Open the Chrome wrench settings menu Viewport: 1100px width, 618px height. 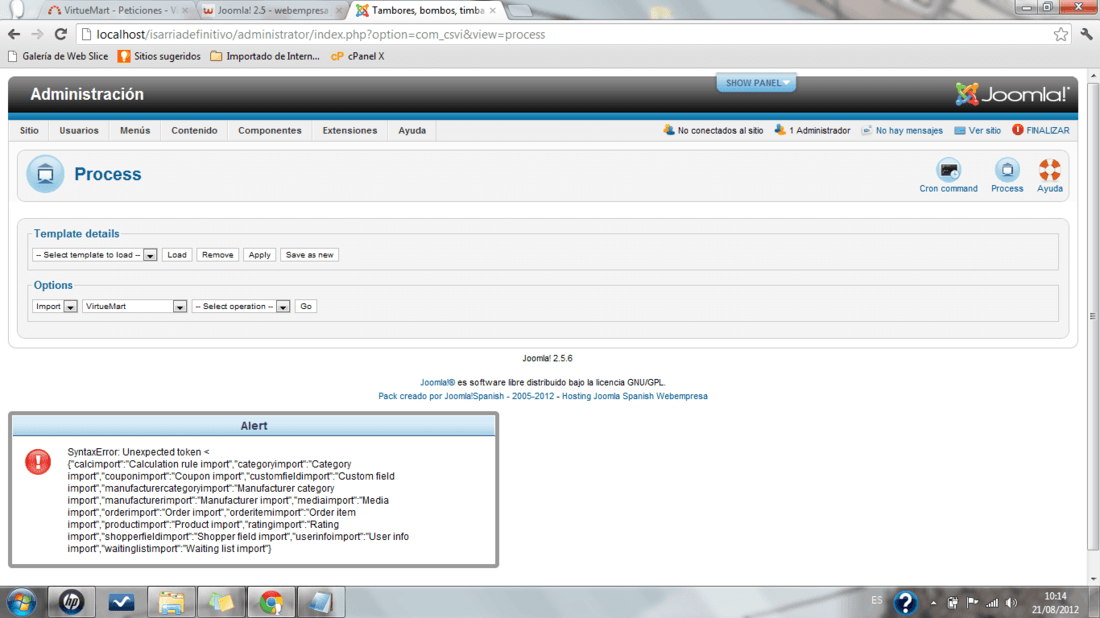(x=1087, y=34)
